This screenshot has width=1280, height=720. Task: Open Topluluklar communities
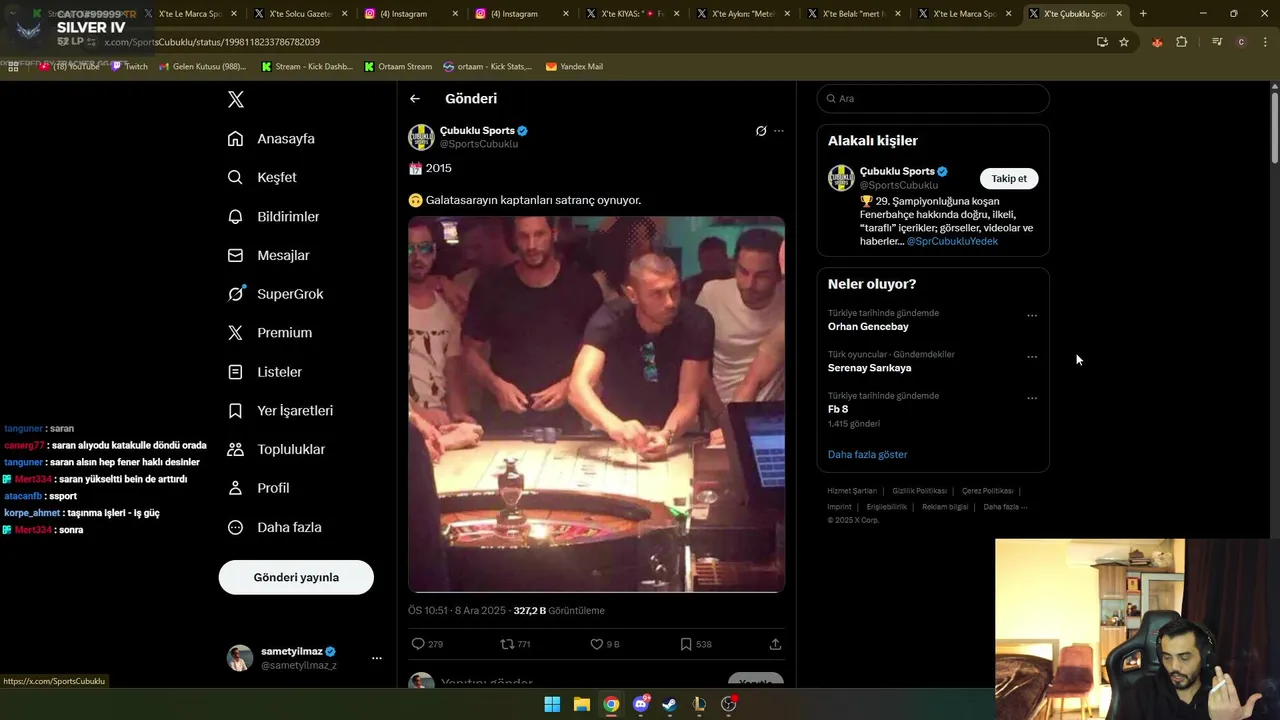pyautogui.click(x=276, y=450)
